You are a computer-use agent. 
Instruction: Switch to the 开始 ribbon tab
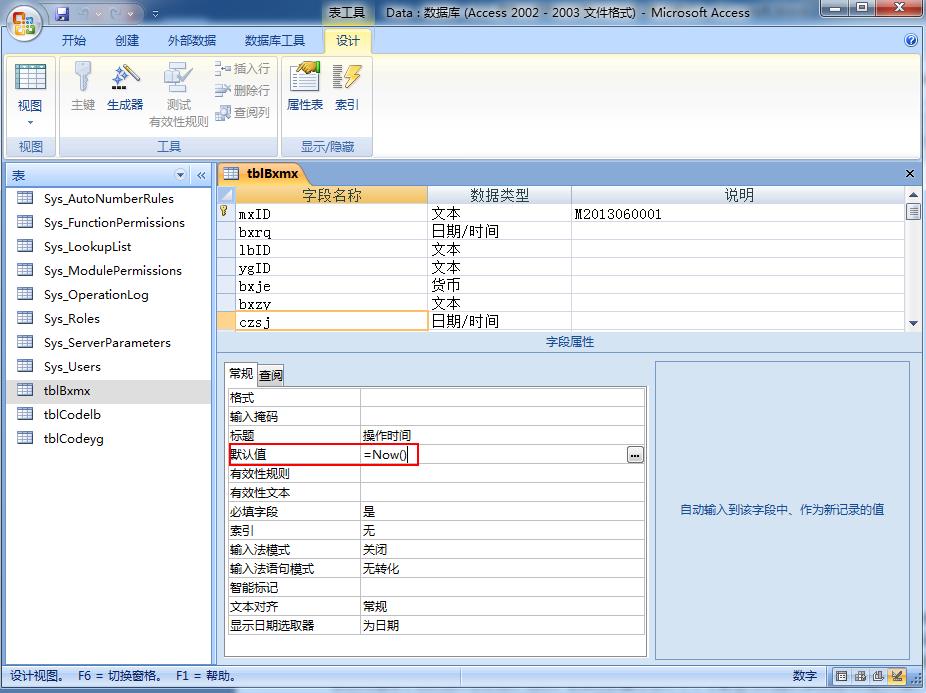74,40
